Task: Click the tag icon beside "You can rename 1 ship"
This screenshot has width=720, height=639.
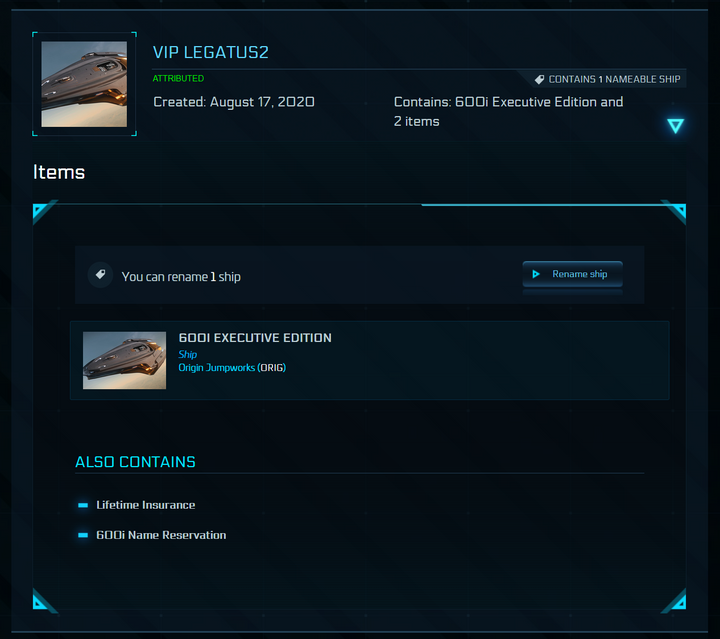Action: point(99,275)
